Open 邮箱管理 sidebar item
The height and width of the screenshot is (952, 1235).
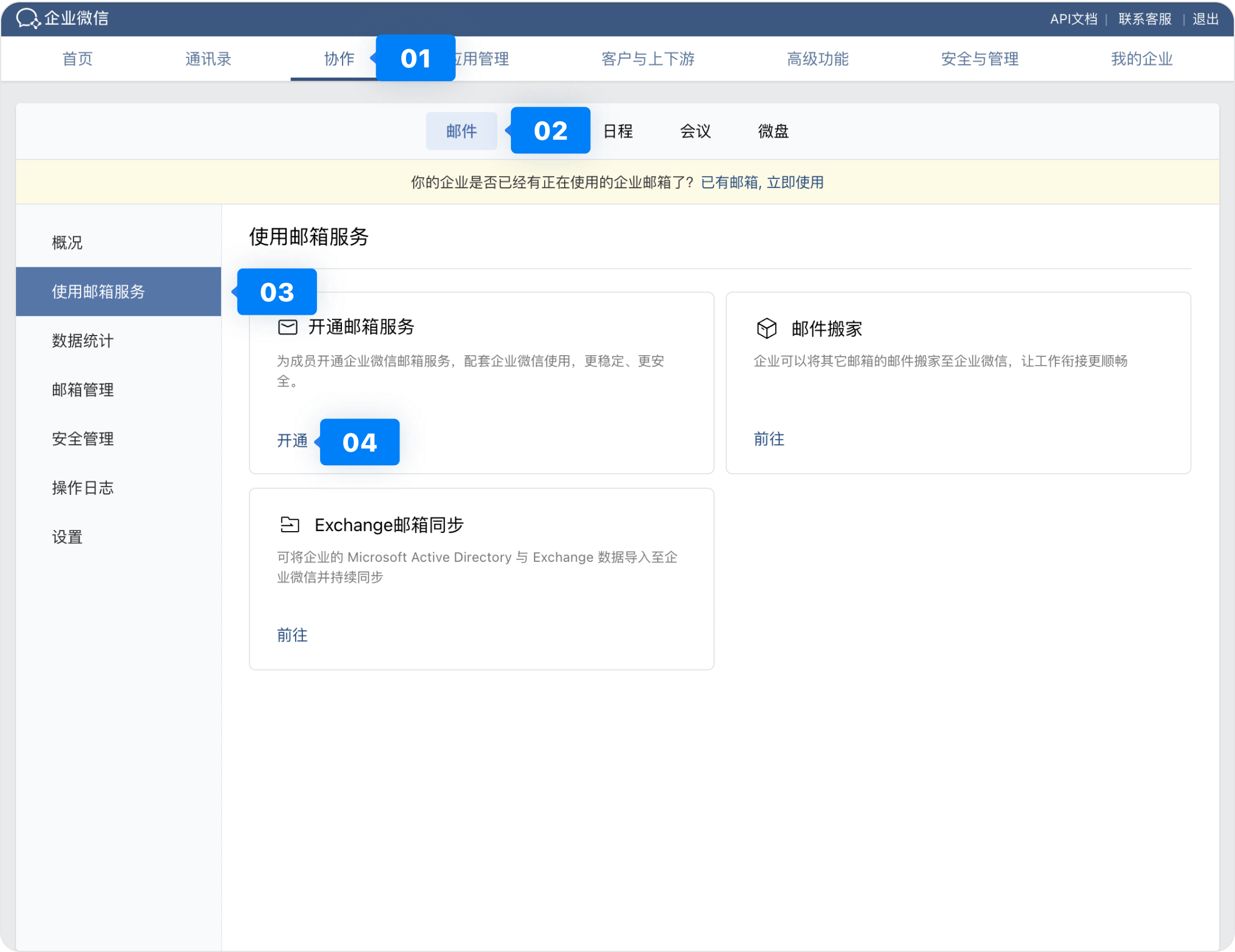82,390
